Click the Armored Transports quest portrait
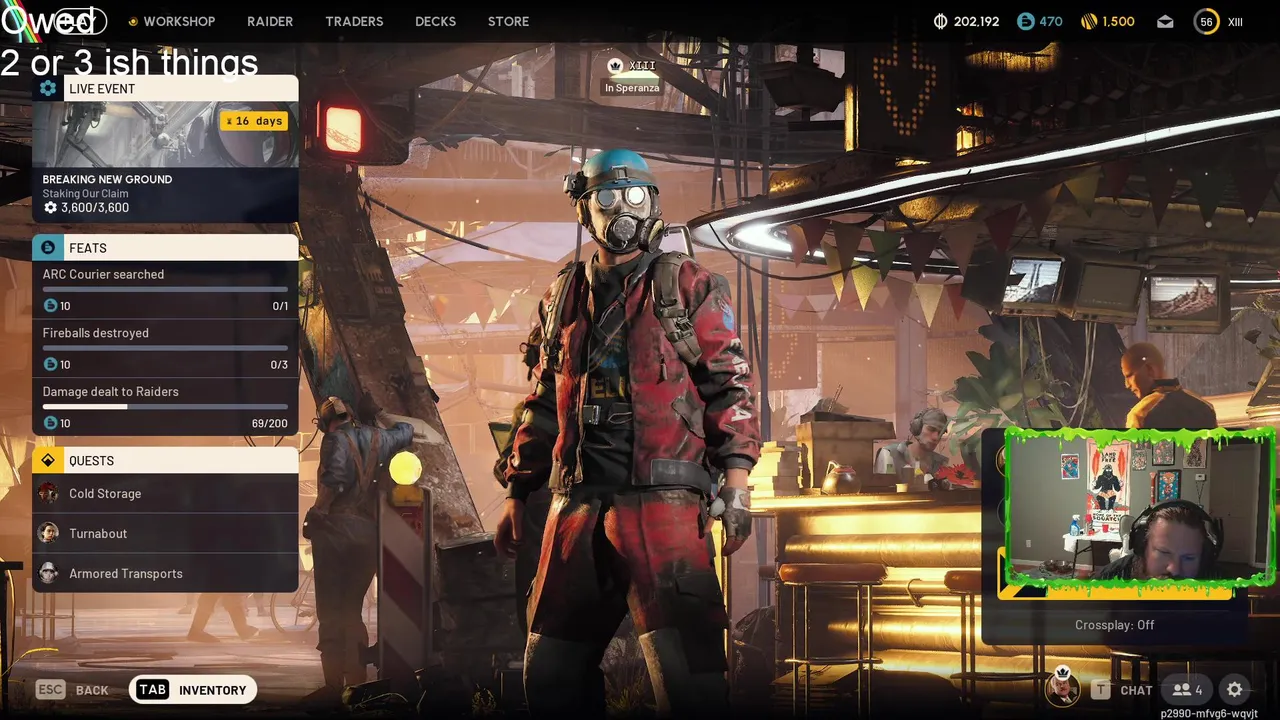 (x=48, y=573)
